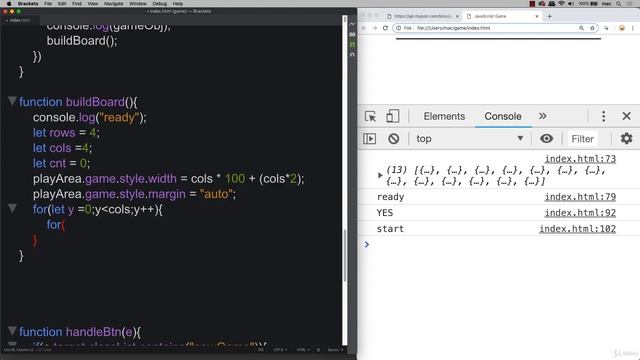This screenshot has width=640, height=360.
Task: Open Chrome's three-dot menu
Action: pos(633,28)
